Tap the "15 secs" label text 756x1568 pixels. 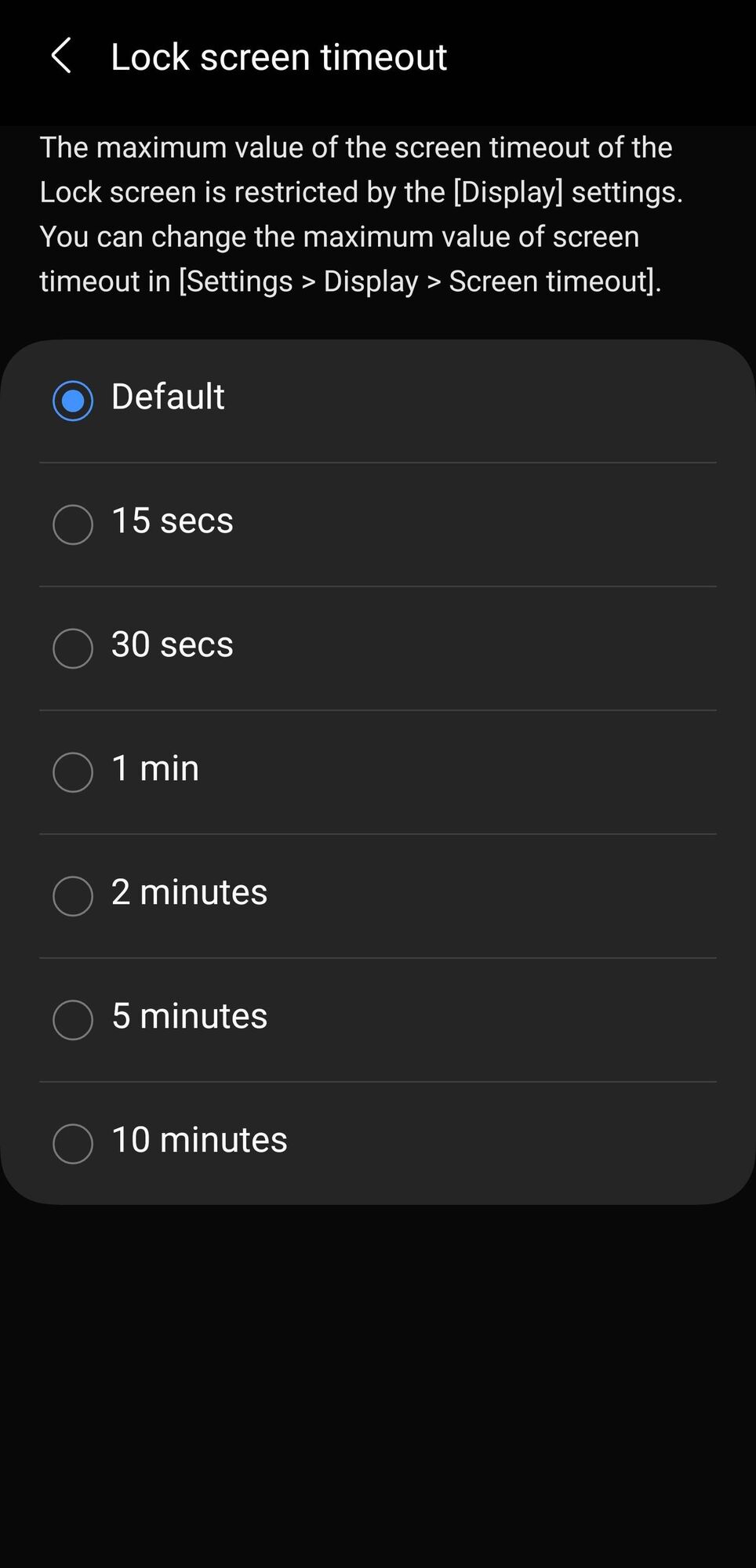[173, 521]
